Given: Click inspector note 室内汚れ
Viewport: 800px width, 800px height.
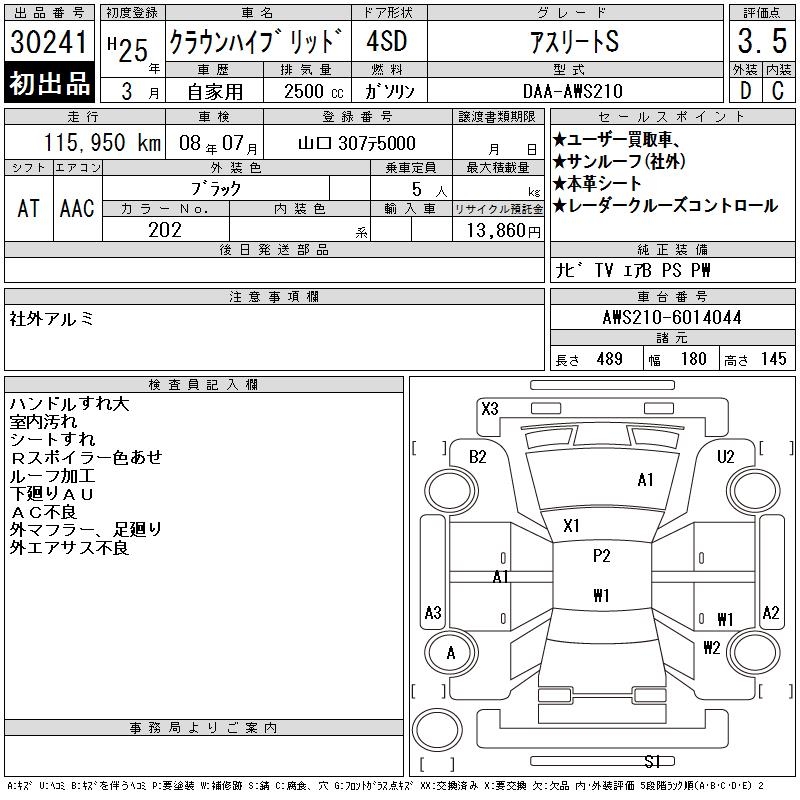Looking at the screenshot, I should pyautogui.click(x=43, y=422).
